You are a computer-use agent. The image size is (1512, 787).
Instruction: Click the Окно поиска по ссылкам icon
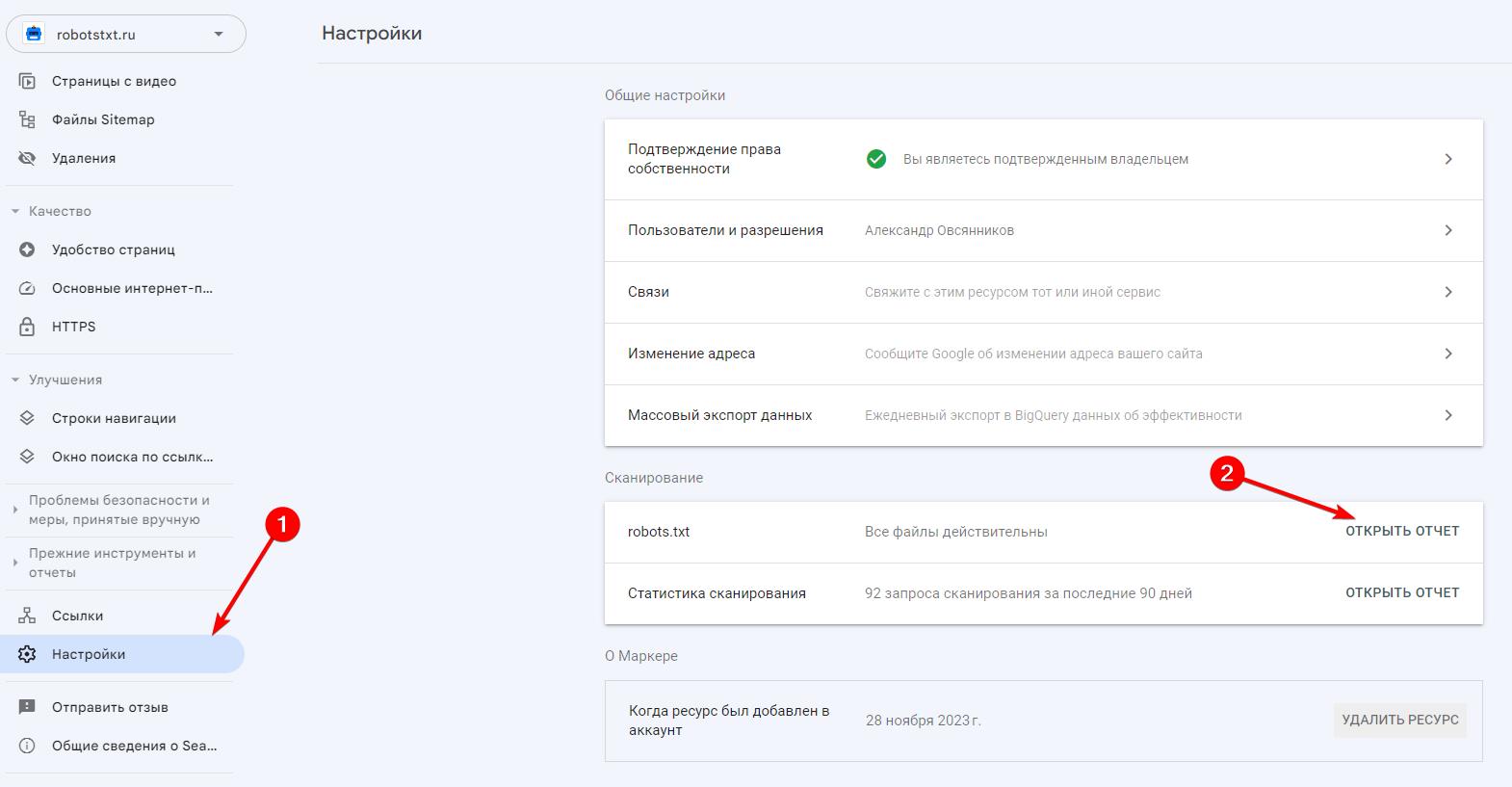pyautogui.click(x=27, y=457)
